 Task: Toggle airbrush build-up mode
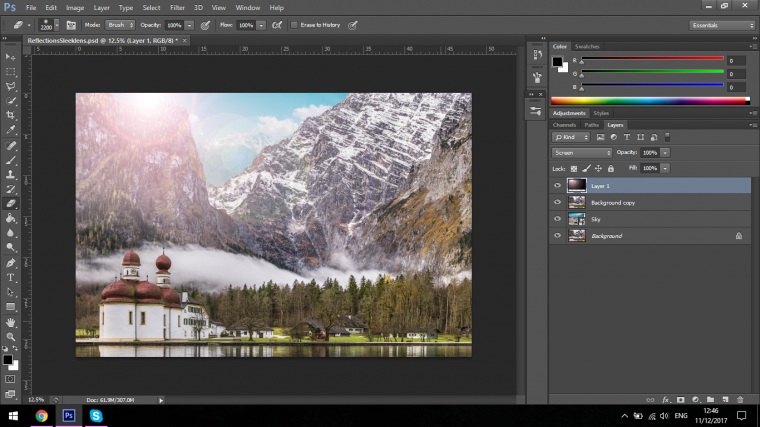coord(277,25)
